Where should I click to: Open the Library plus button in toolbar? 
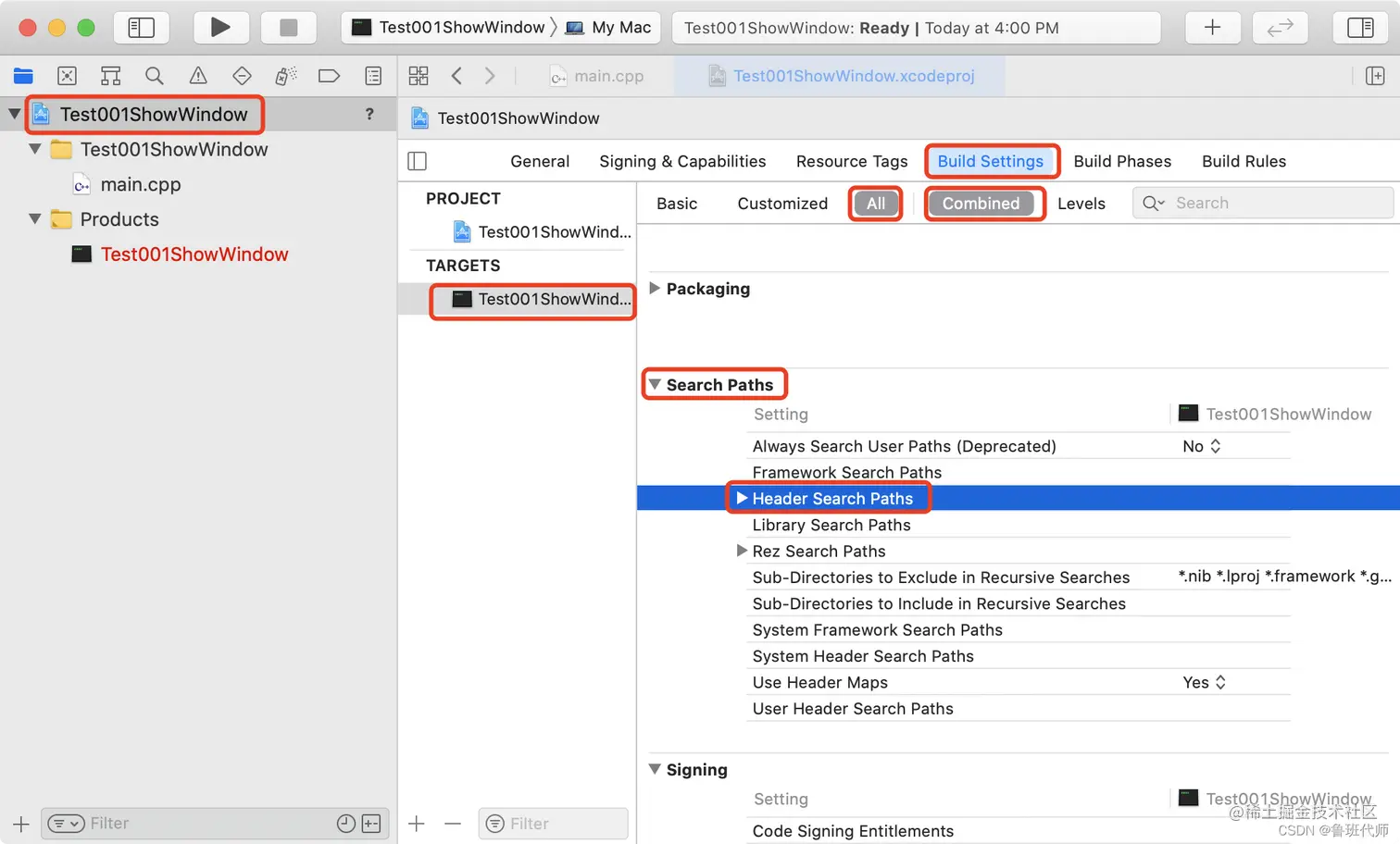coord(1212,28)
